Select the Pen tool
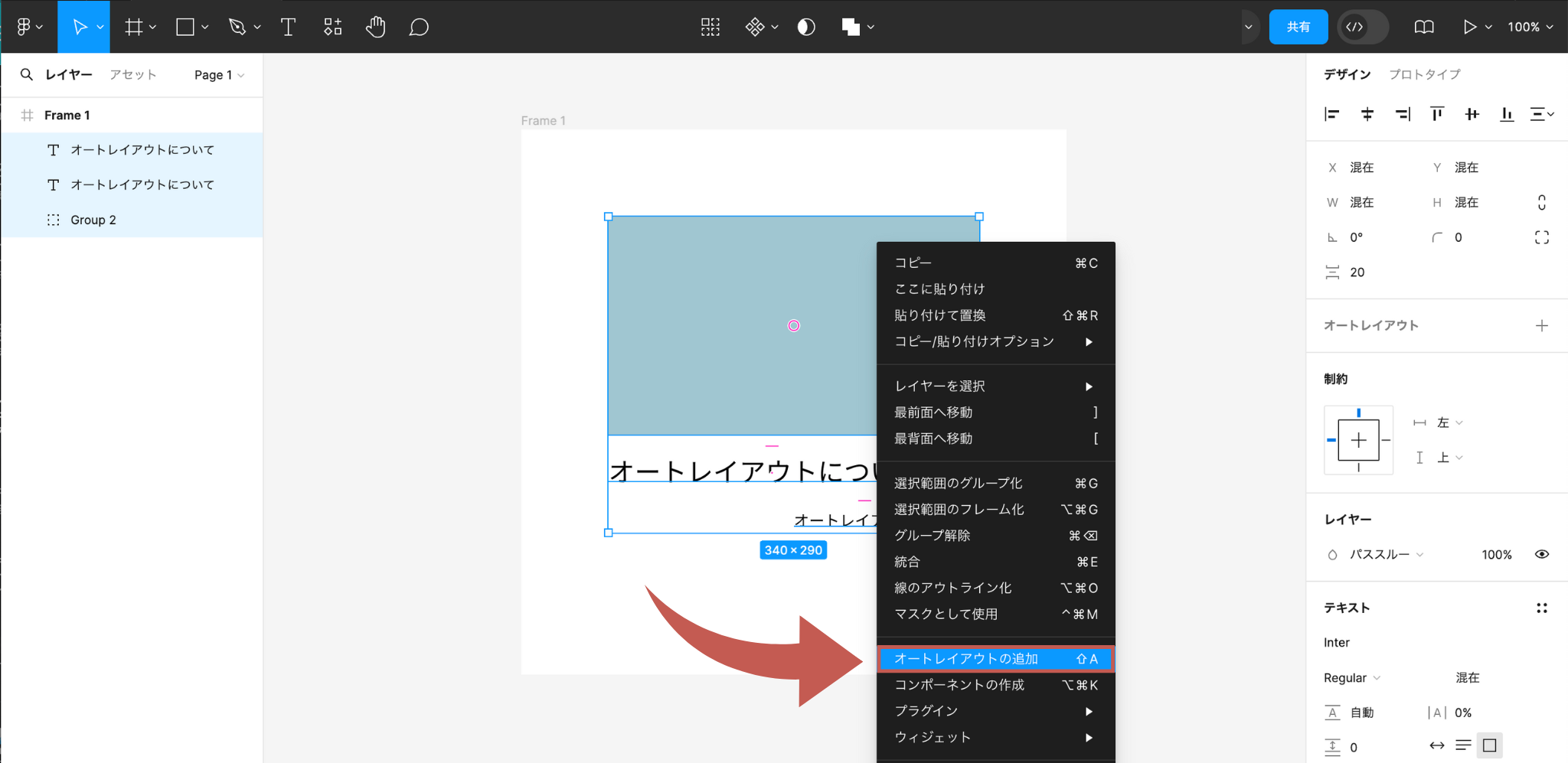Viewport: 1568px width, 763px height. click(x=237, y=27)
